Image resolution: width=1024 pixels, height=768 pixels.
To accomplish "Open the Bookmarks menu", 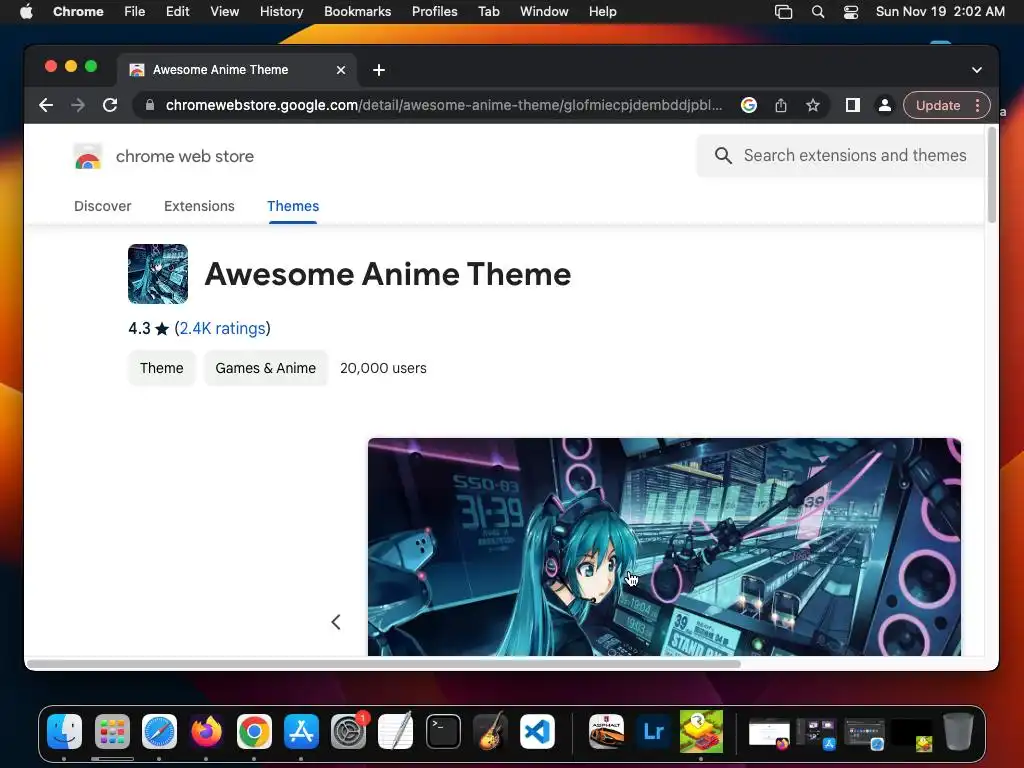I will [357, 12].
